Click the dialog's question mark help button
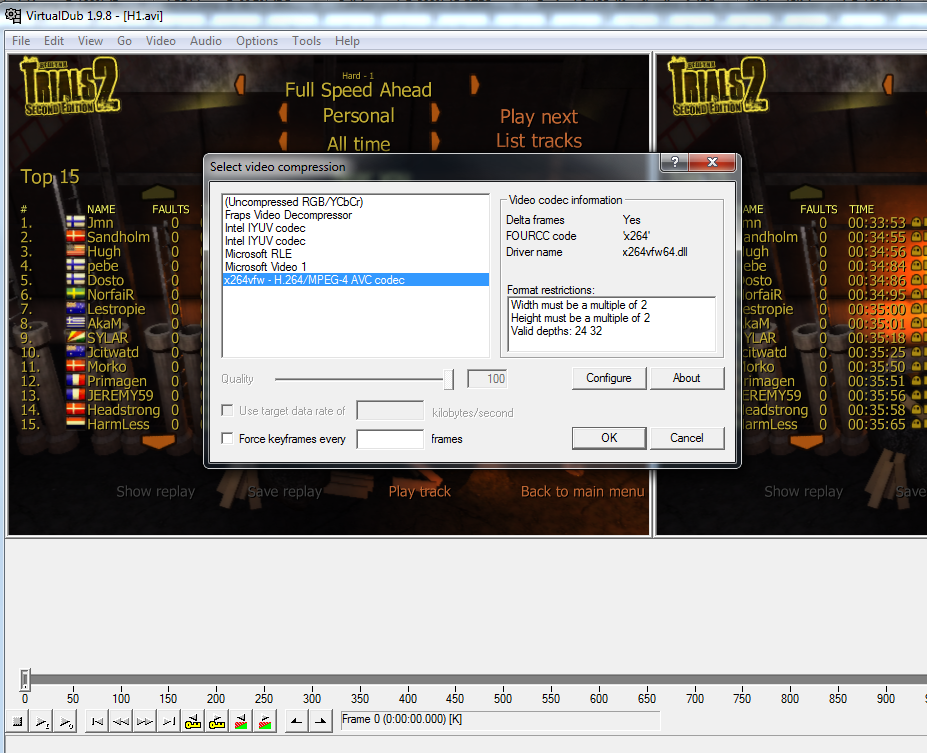The height and width of the screenshot is (753, 927). point(675,162)
